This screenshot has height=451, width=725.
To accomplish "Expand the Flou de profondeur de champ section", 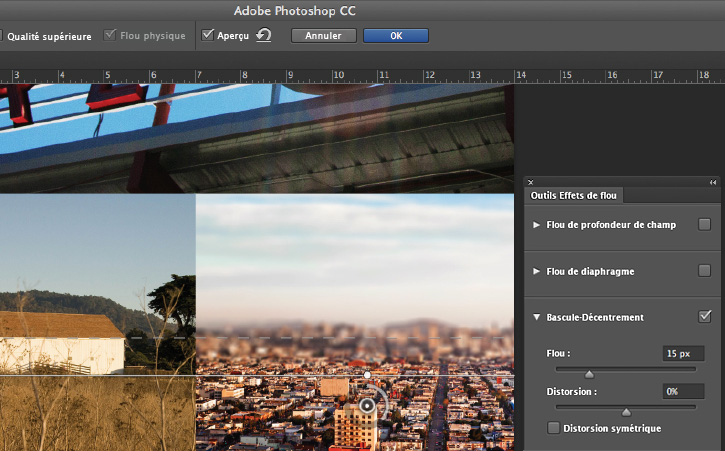I will [537, 225].
